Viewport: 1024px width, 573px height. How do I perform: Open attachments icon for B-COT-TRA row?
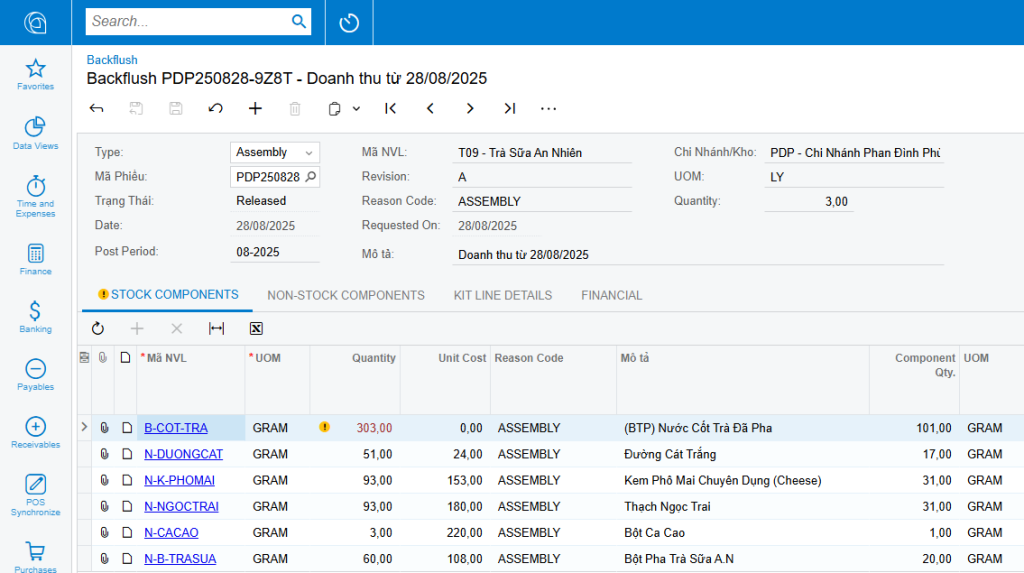pos(104,428)
